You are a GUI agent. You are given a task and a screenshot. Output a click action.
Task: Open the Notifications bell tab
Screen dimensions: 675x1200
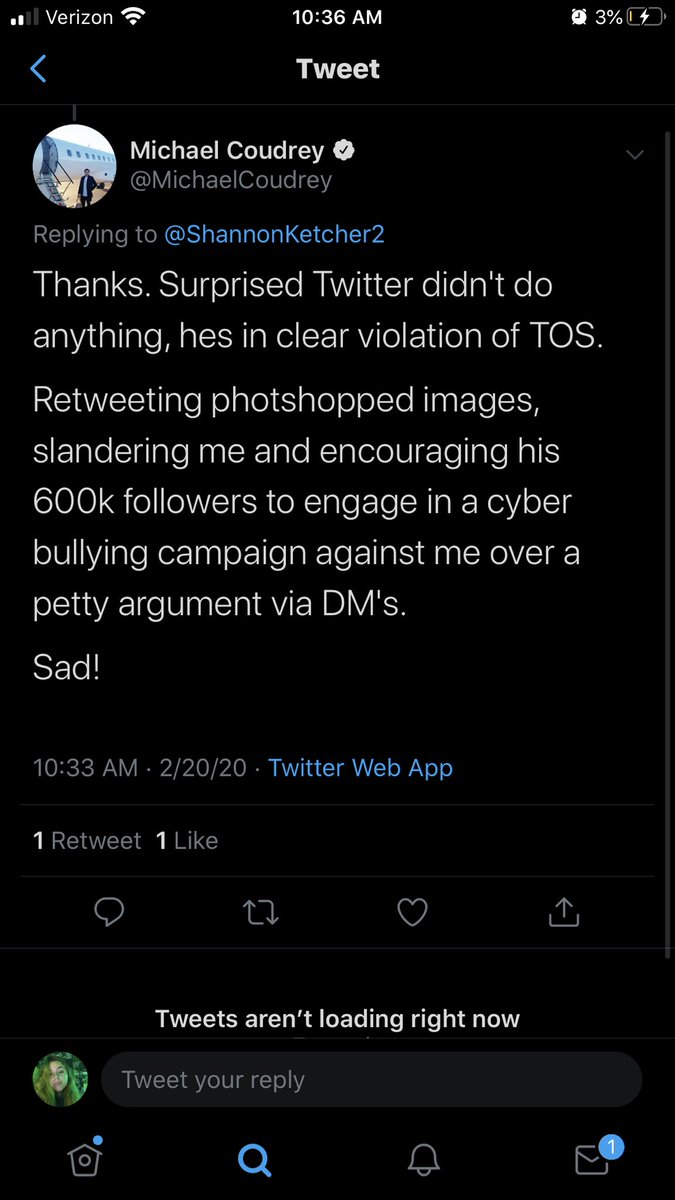[424, 1159]
